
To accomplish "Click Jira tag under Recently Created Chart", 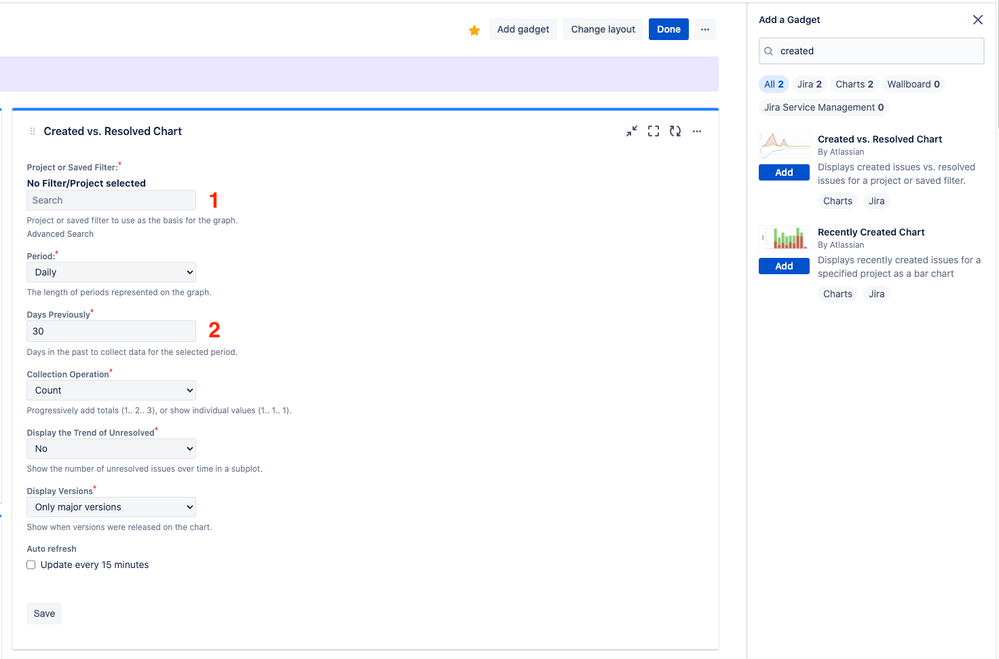I will coord(877,294).
